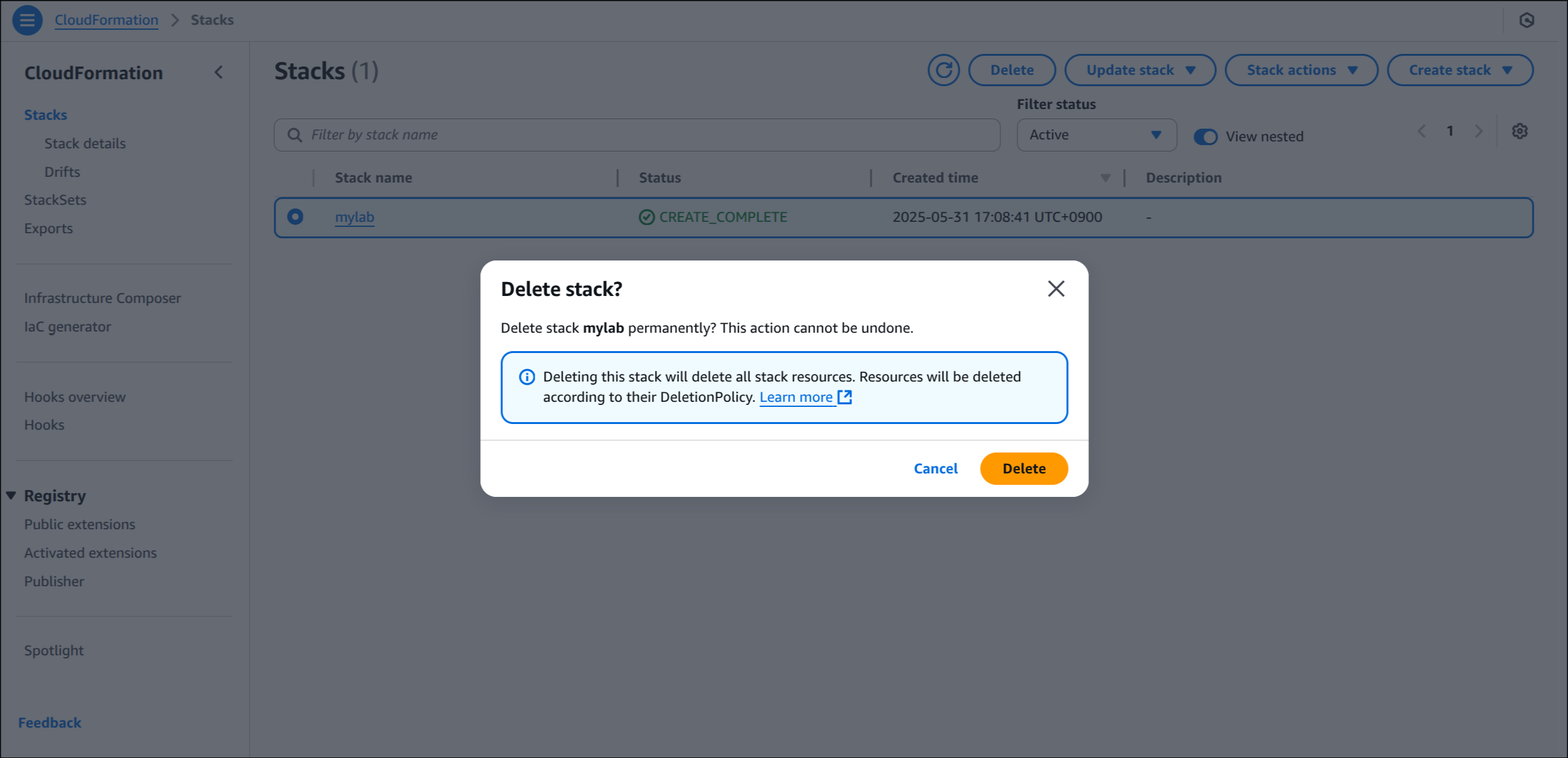Click the created time 2025-05-31 17:08:41 cell

tap(997, 217)
